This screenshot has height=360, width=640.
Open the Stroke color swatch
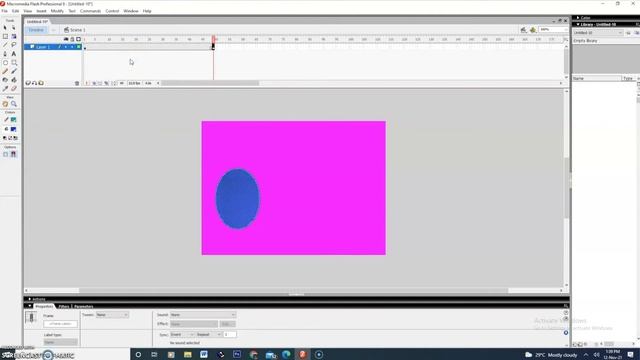[x=13, y=120]
